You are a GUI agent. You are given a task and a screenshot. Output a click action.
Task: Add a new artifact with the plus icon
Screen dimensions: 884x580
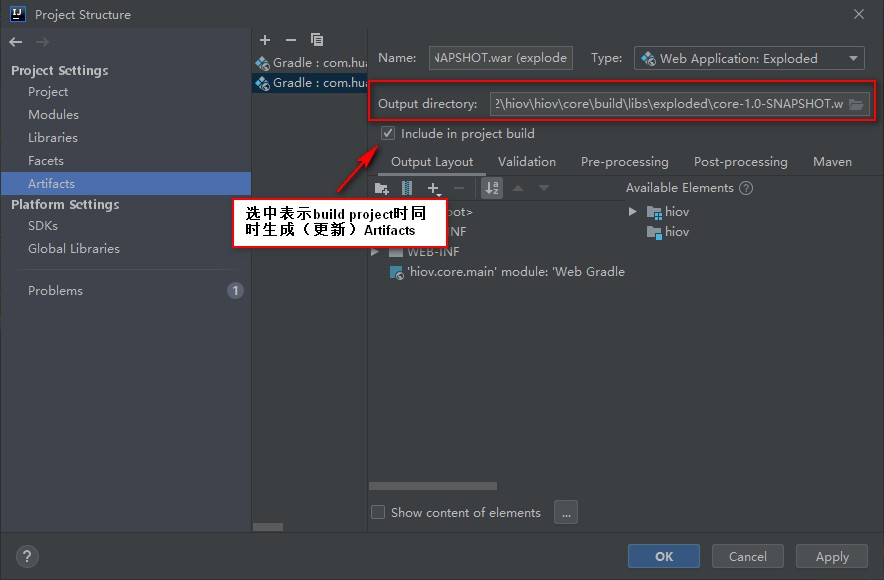[x=265, y=40]
